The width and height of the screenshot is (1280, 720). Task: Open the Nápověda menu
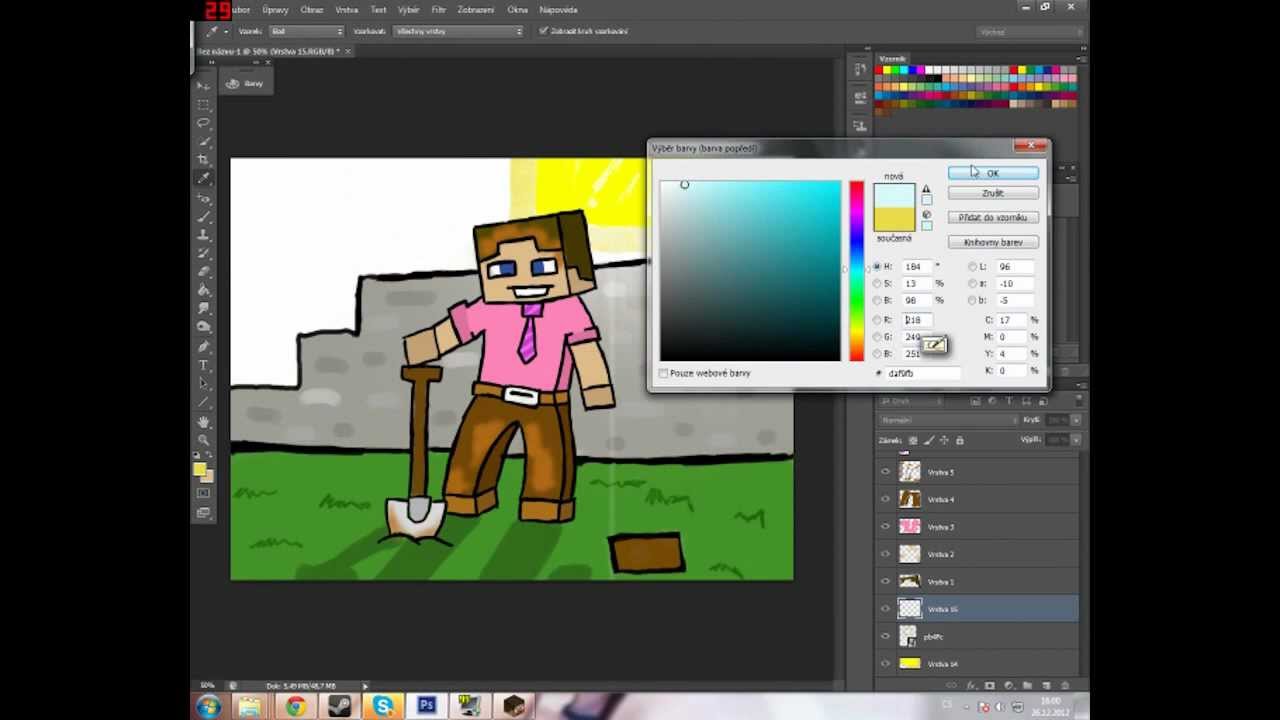(559, 10)
